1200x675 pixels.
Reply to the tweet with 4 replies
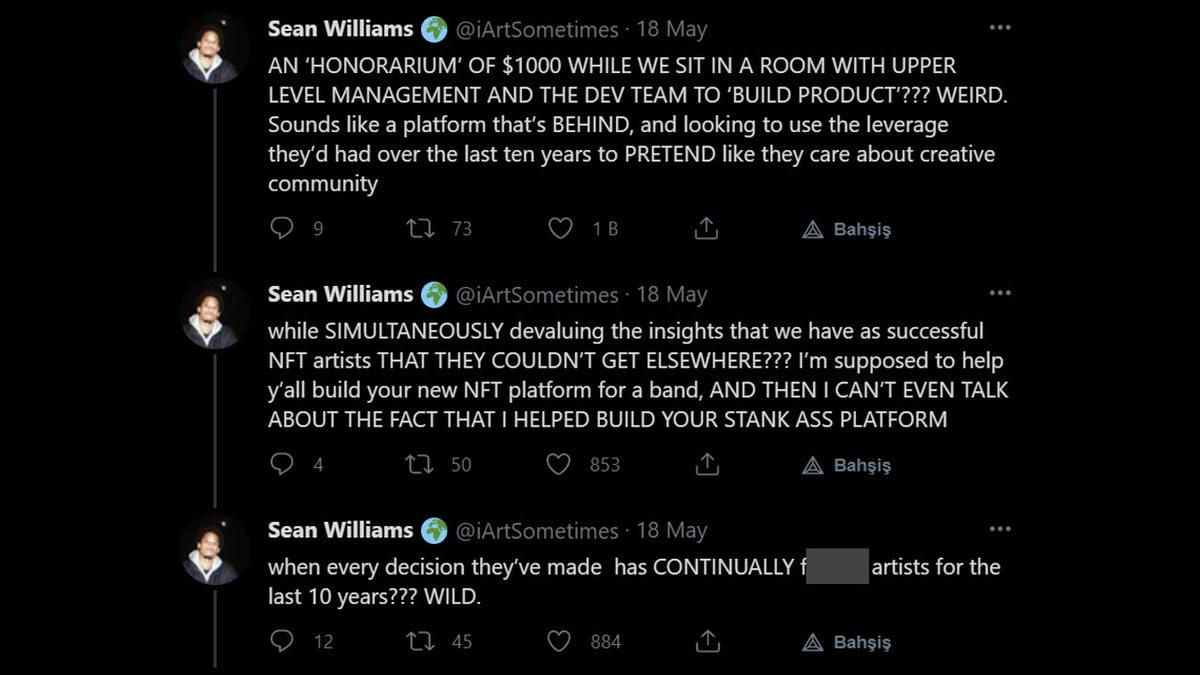pos(282,465)
